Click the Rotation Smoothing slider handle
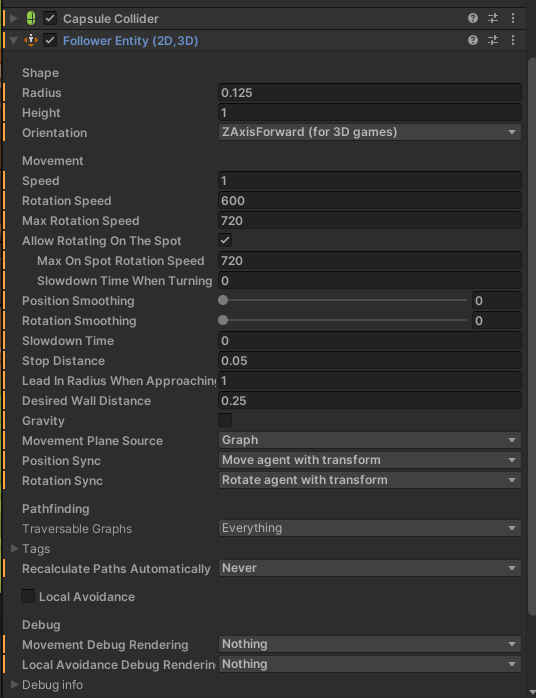The width and height of the screenshot is (536, 698). [x=223, y=321]
